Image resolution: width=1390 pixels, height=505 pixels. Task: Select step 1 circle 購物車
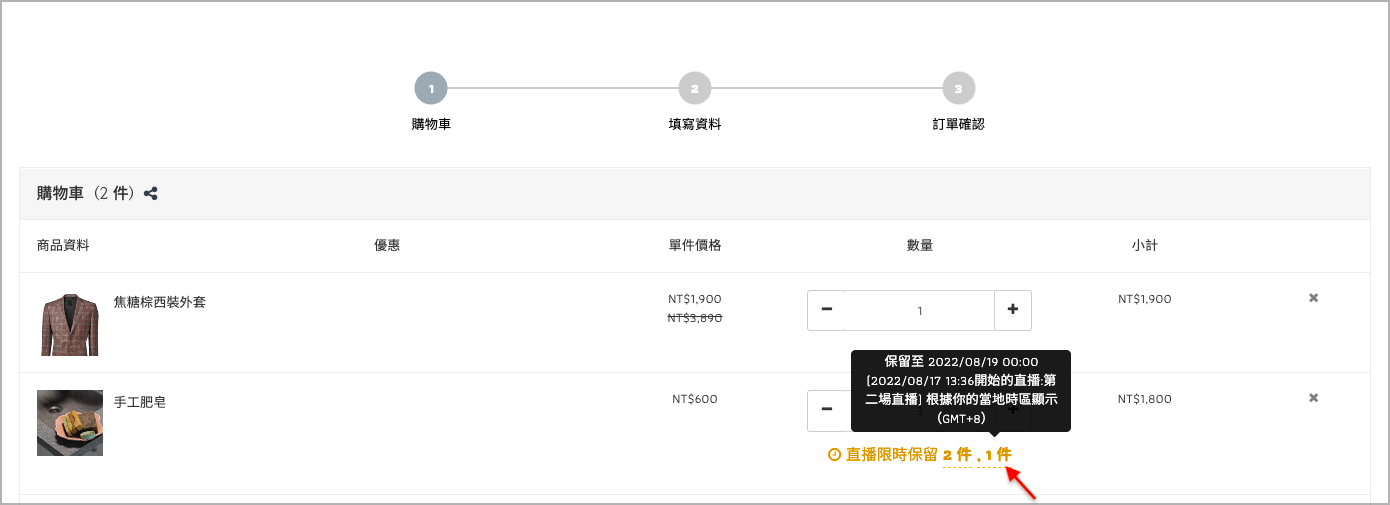pos(431,88)
